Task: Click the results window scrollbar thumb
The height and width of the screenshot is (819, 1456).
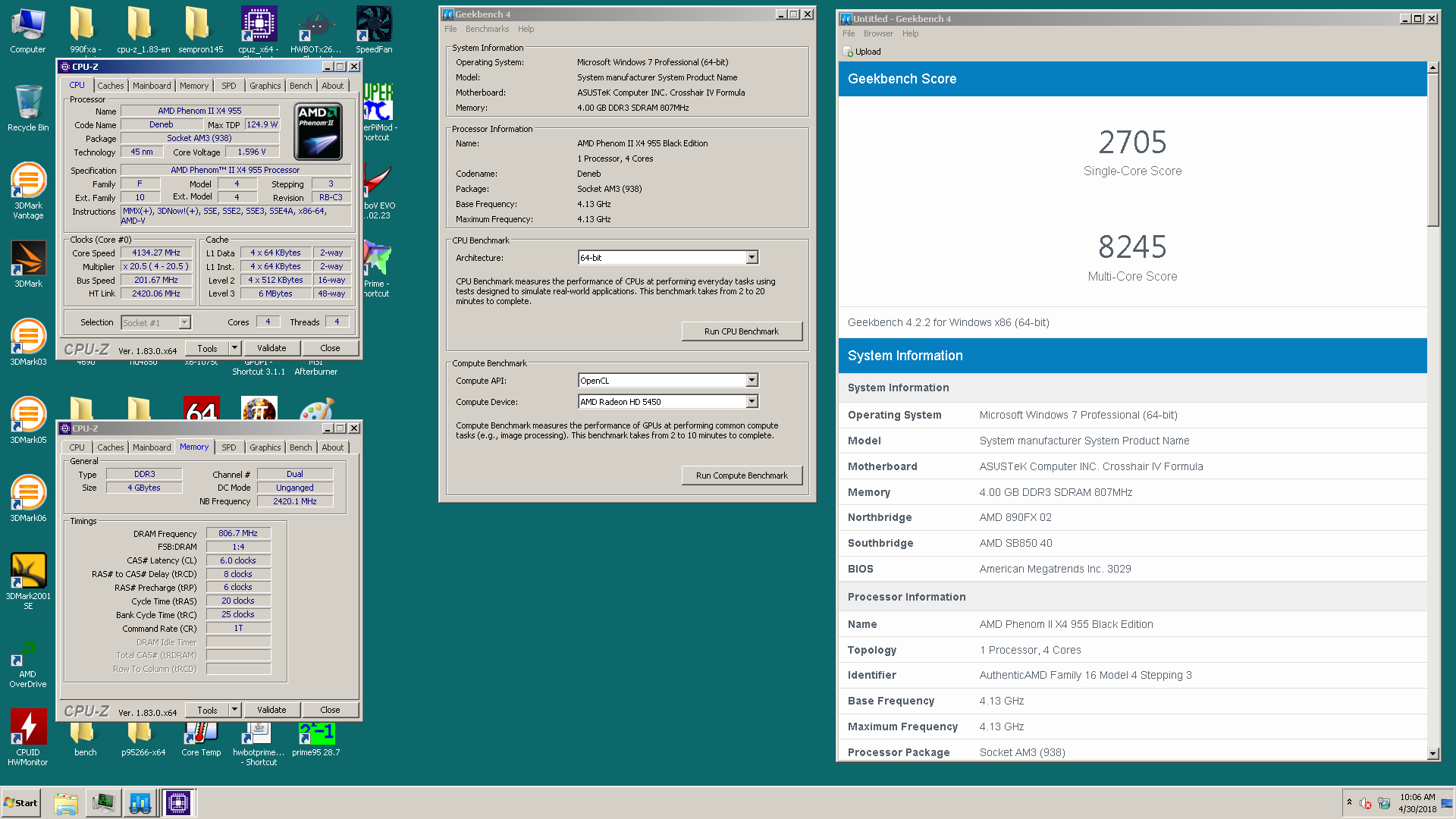Action: coord(1432,149)
